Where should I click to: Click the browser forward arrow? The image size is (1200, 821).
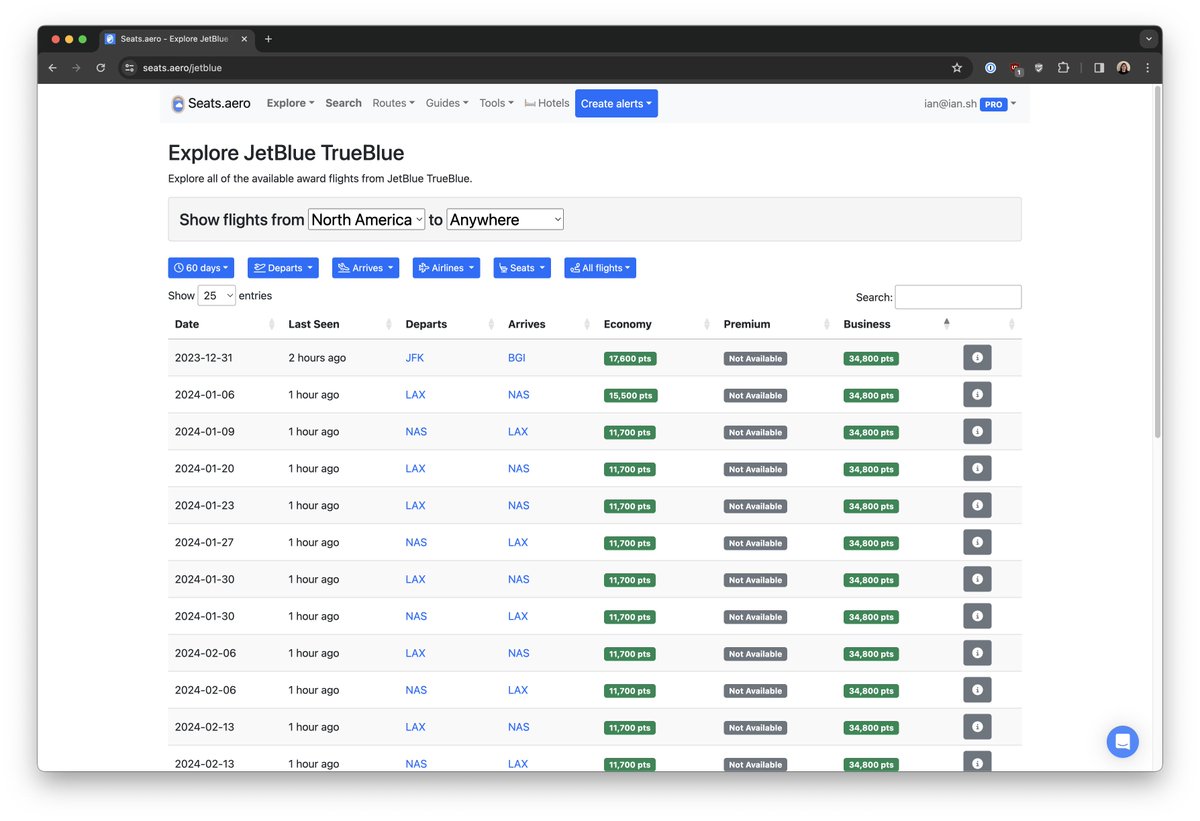[76, 68]
